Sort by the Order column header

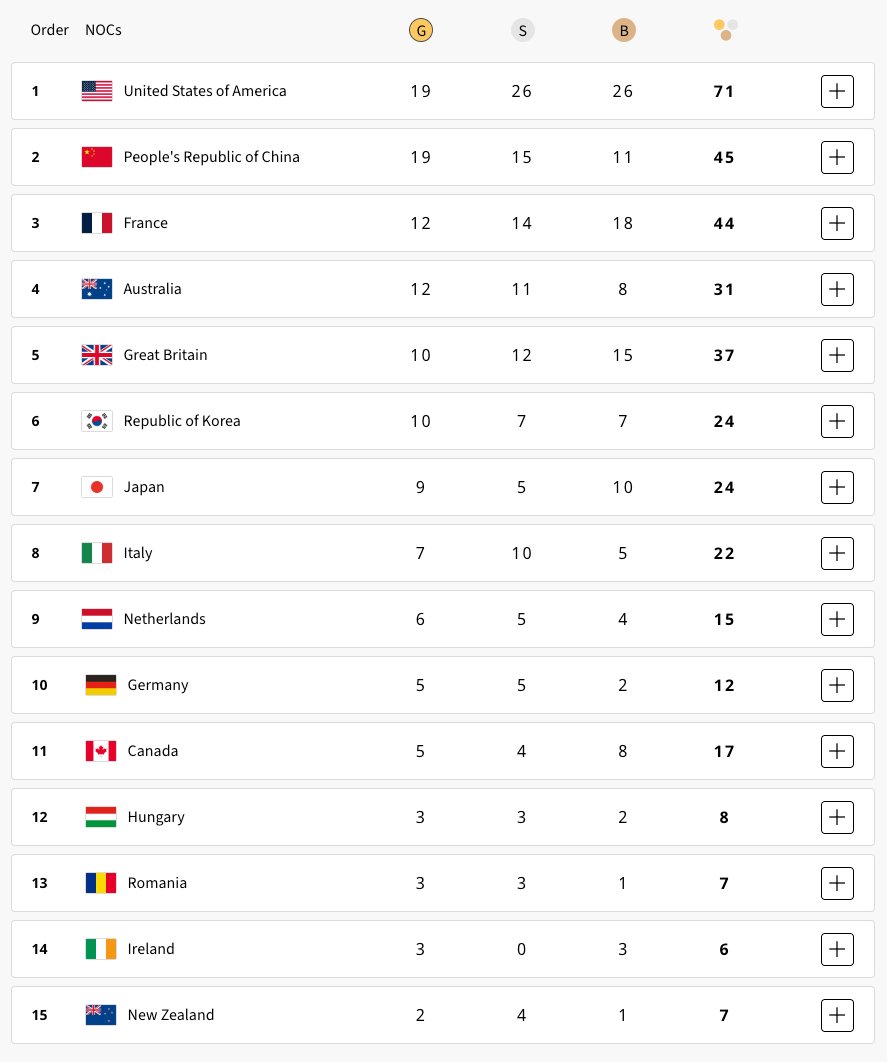(50, 30)
